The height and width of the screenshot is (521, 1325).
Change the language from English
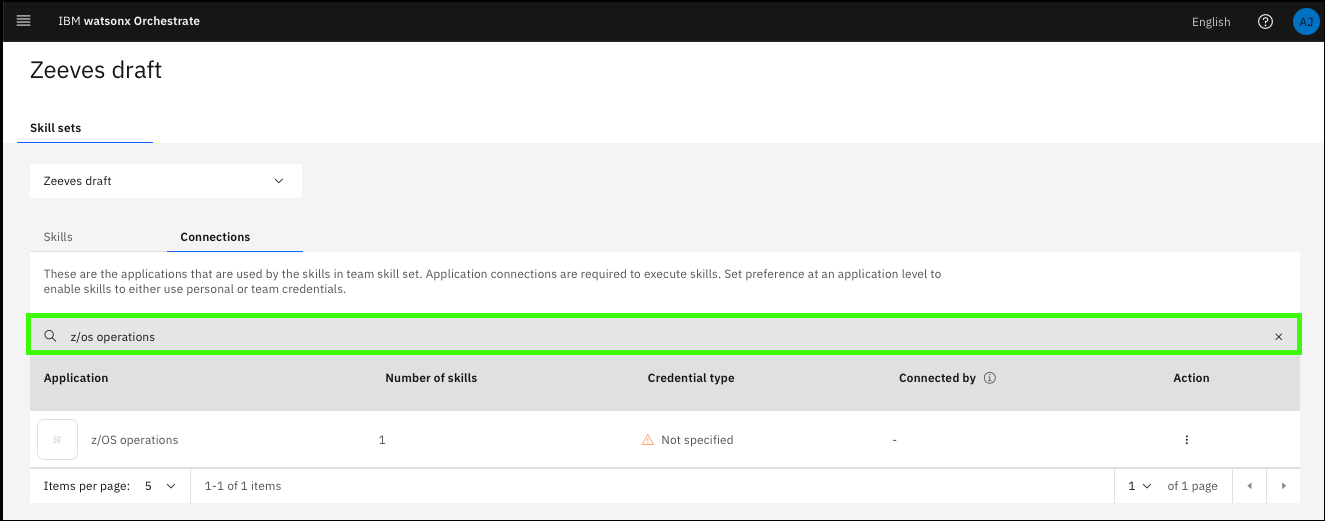pos(1210,22)
